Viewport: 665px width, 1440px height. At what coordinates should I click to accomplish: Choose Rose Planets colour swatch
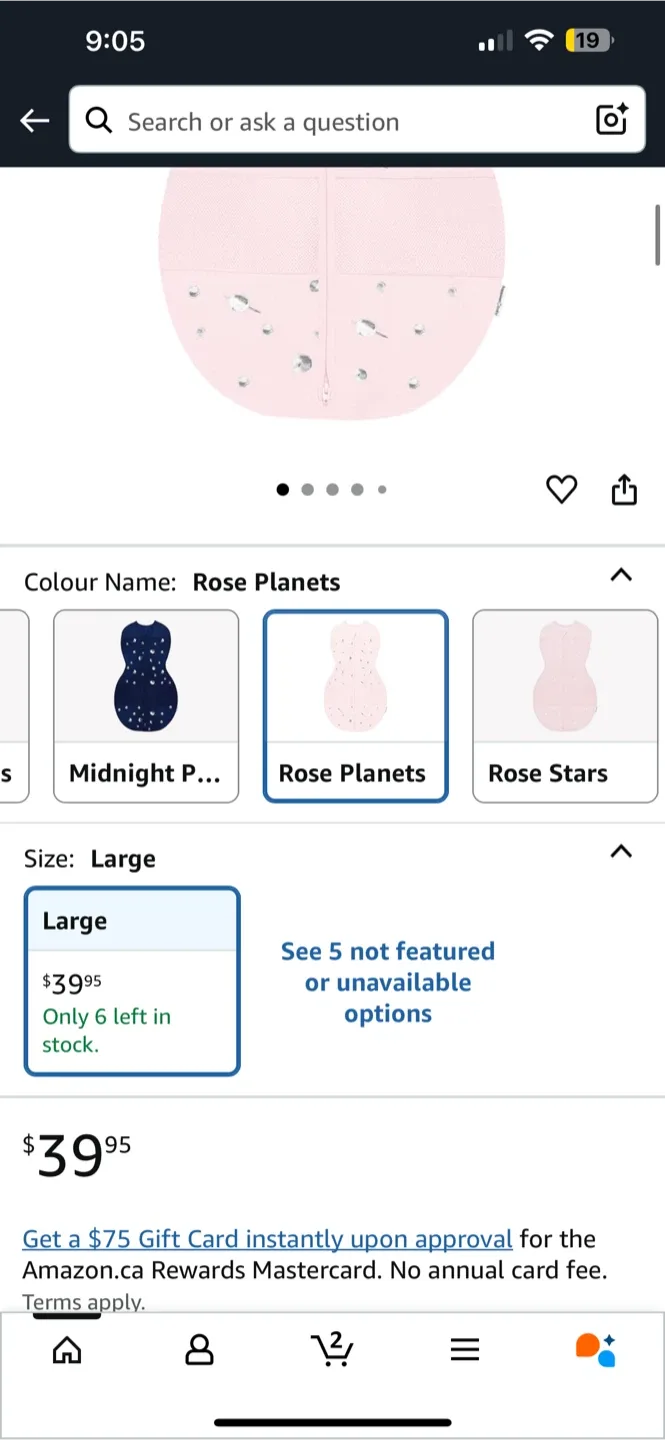[355, 705]
